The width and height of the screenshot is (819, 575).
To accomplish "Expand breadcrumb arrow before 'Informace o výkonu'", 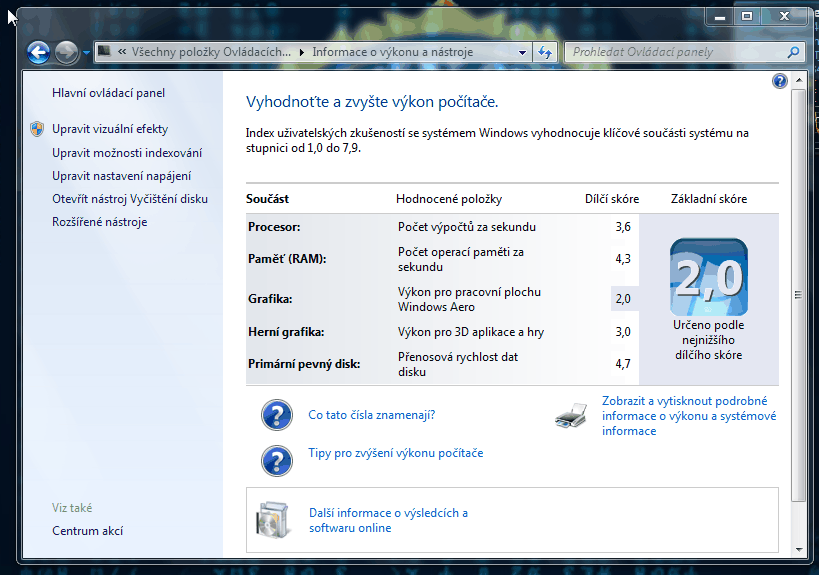I will (x=302, y=52).
